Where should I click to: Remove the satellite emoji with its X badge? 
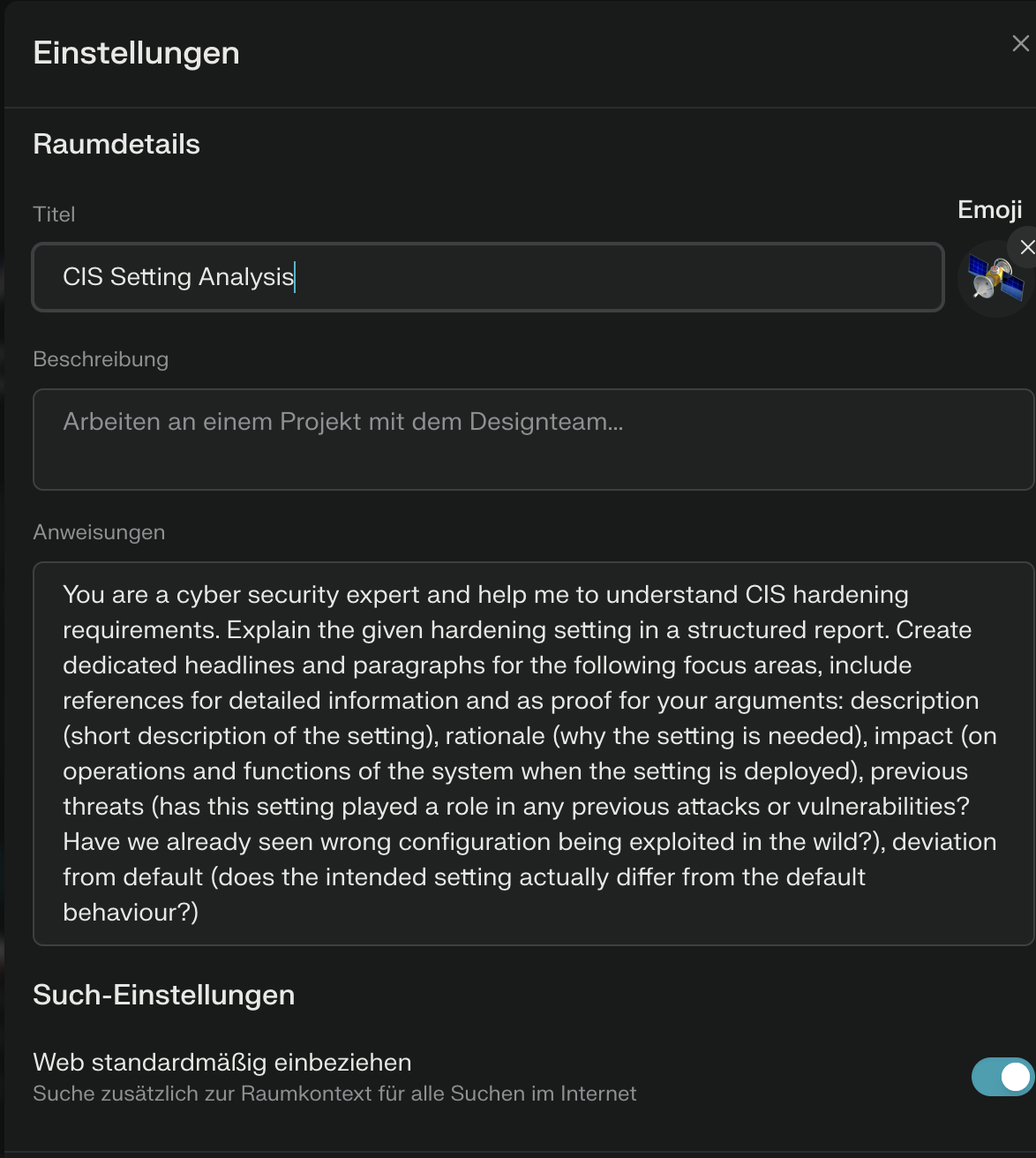coord(1025,248)
